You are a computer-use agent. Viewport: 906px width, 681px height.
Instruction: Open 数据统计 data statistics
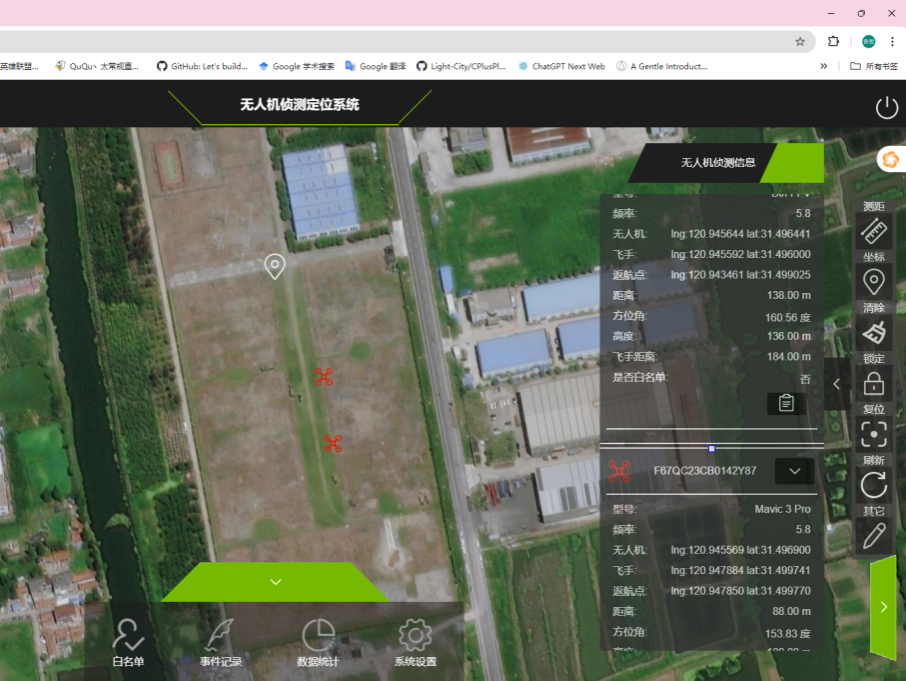click(x=318, y=641)
